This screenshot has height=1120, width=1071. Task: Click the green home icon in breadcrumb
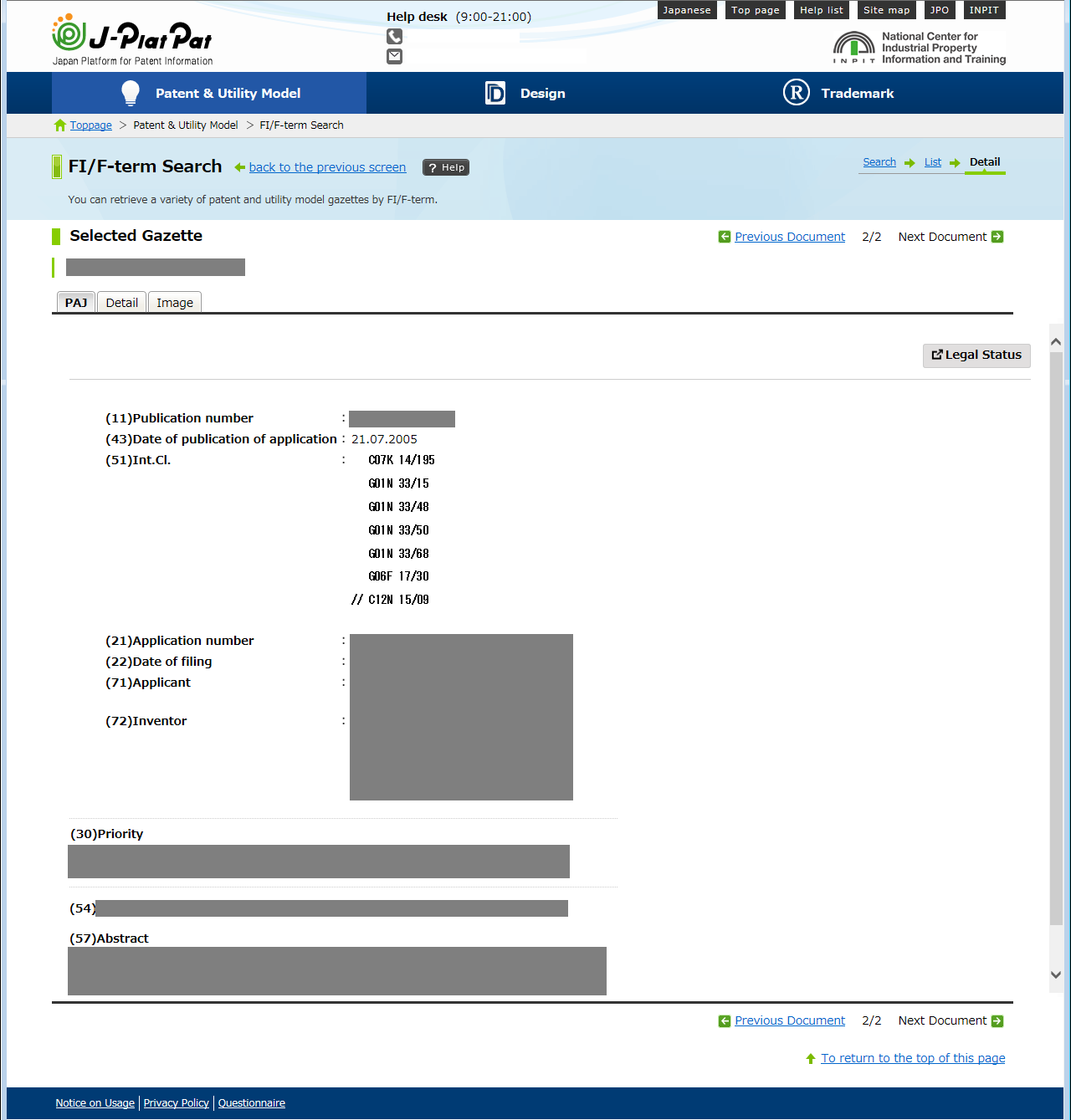tap(60, 125)
